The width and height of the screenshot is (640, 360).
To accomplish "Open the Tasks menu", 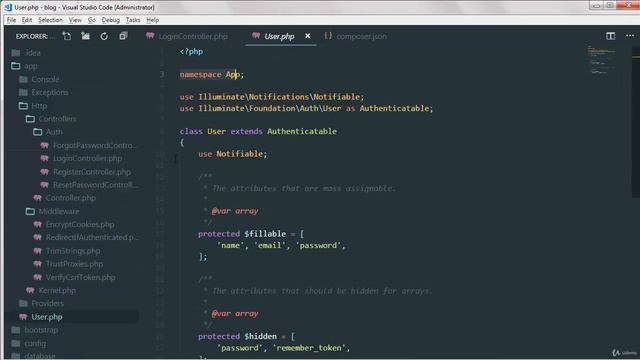I will pyautogui.click(x=133, y=20).
